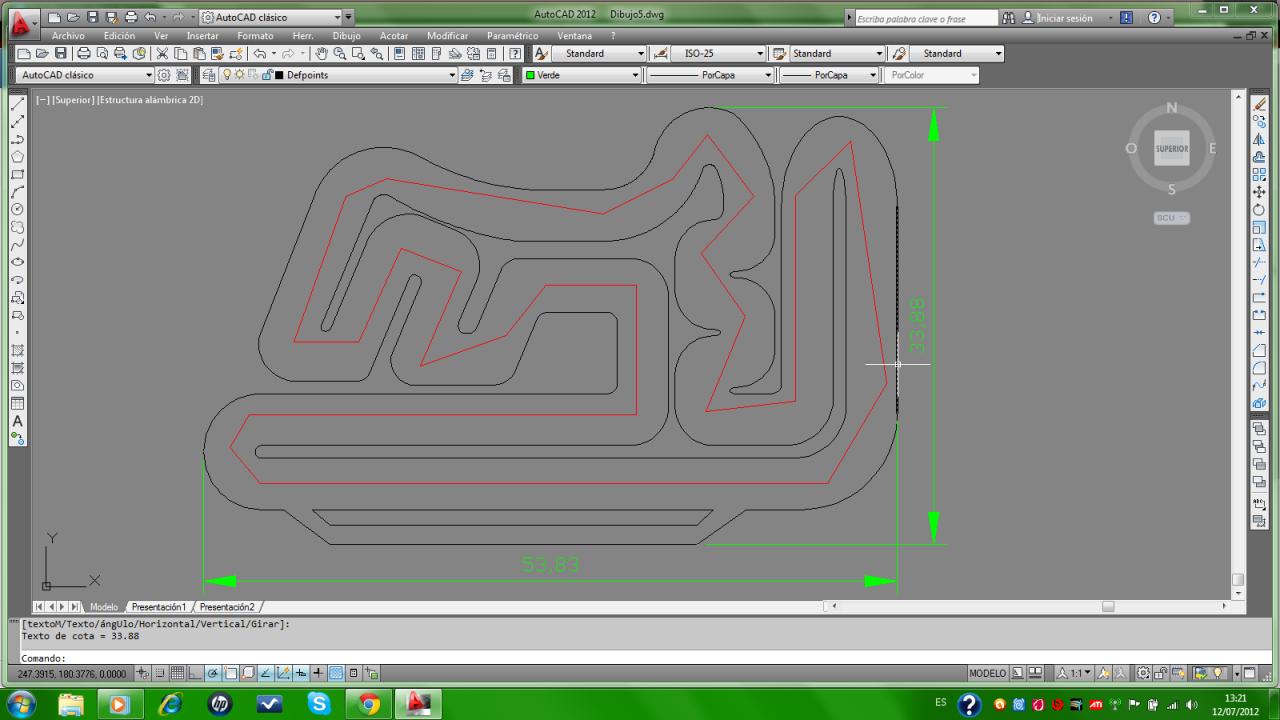Open the Standard text style dropdown

point(599,53)
